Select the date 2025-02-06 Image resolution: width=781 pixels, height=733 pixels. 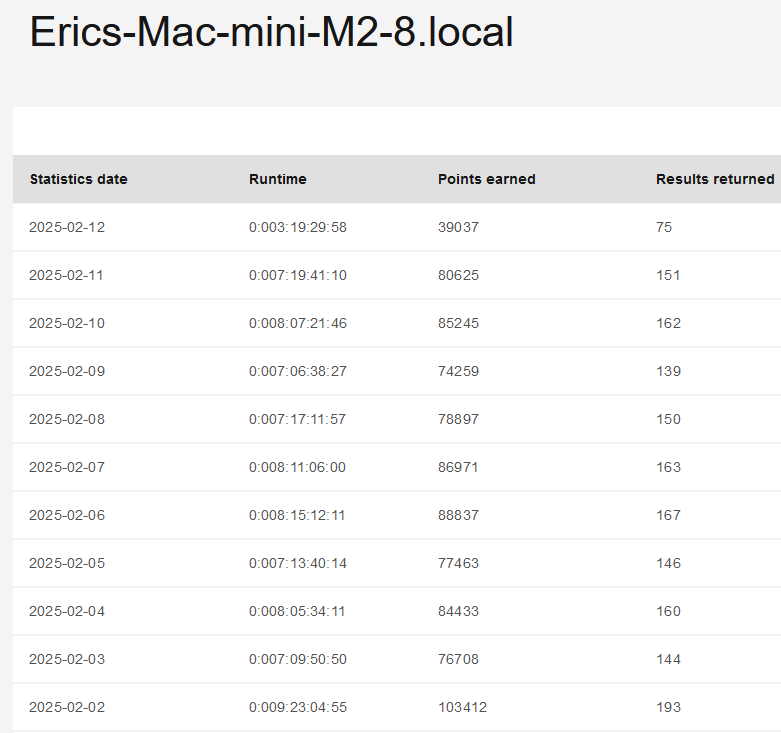[x=67, y=515]
